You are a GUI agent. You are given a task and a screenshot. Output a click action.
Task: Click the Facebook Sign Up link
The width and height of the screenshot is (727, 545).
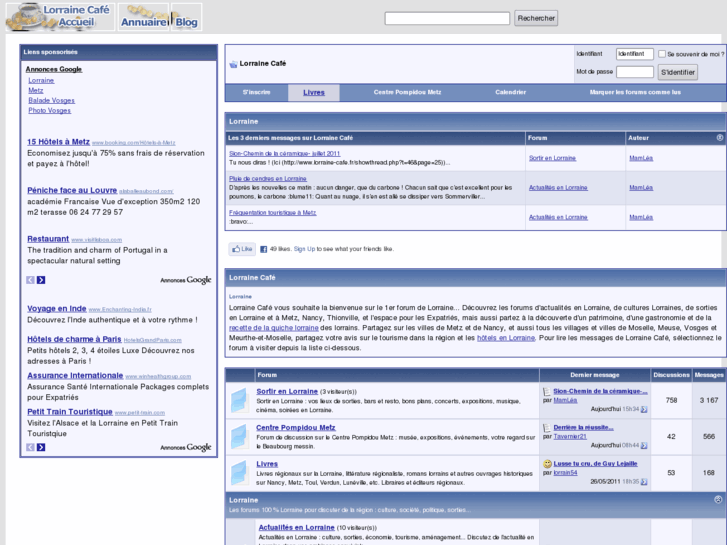(x=304, y=249)
